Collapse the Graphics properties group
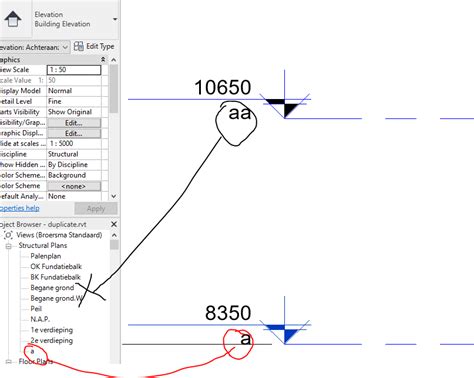474x378 pixels. click(x=103, y=60)
